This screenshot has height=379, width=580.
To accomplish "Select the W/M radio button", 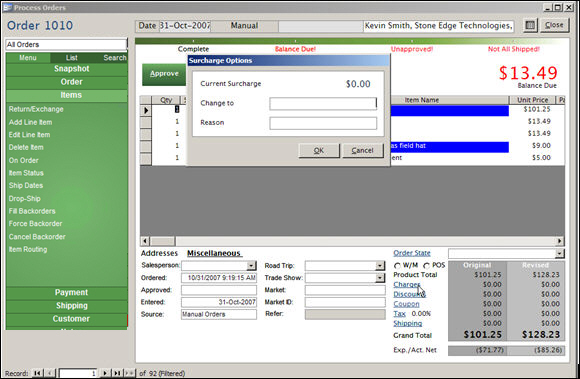I will pos(397,265).
